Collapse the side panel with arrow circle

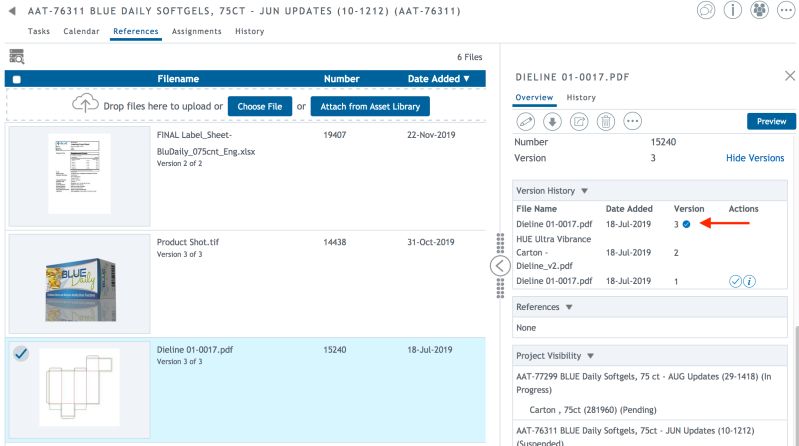pyautogui.click(x=500, y=266)
